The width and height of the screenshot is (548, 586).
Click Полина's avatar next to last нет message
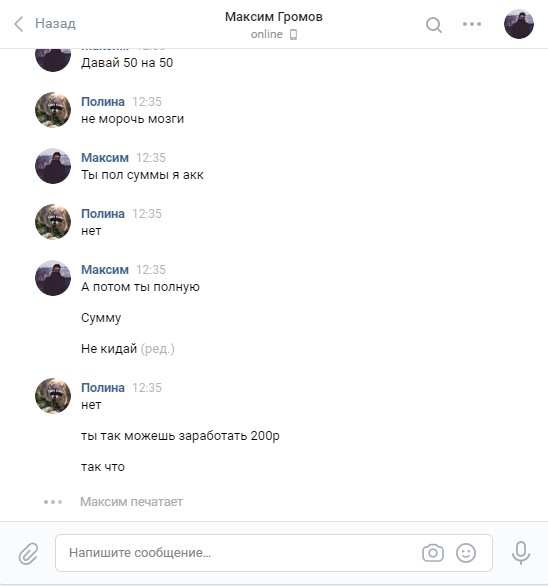click(53, 396)
